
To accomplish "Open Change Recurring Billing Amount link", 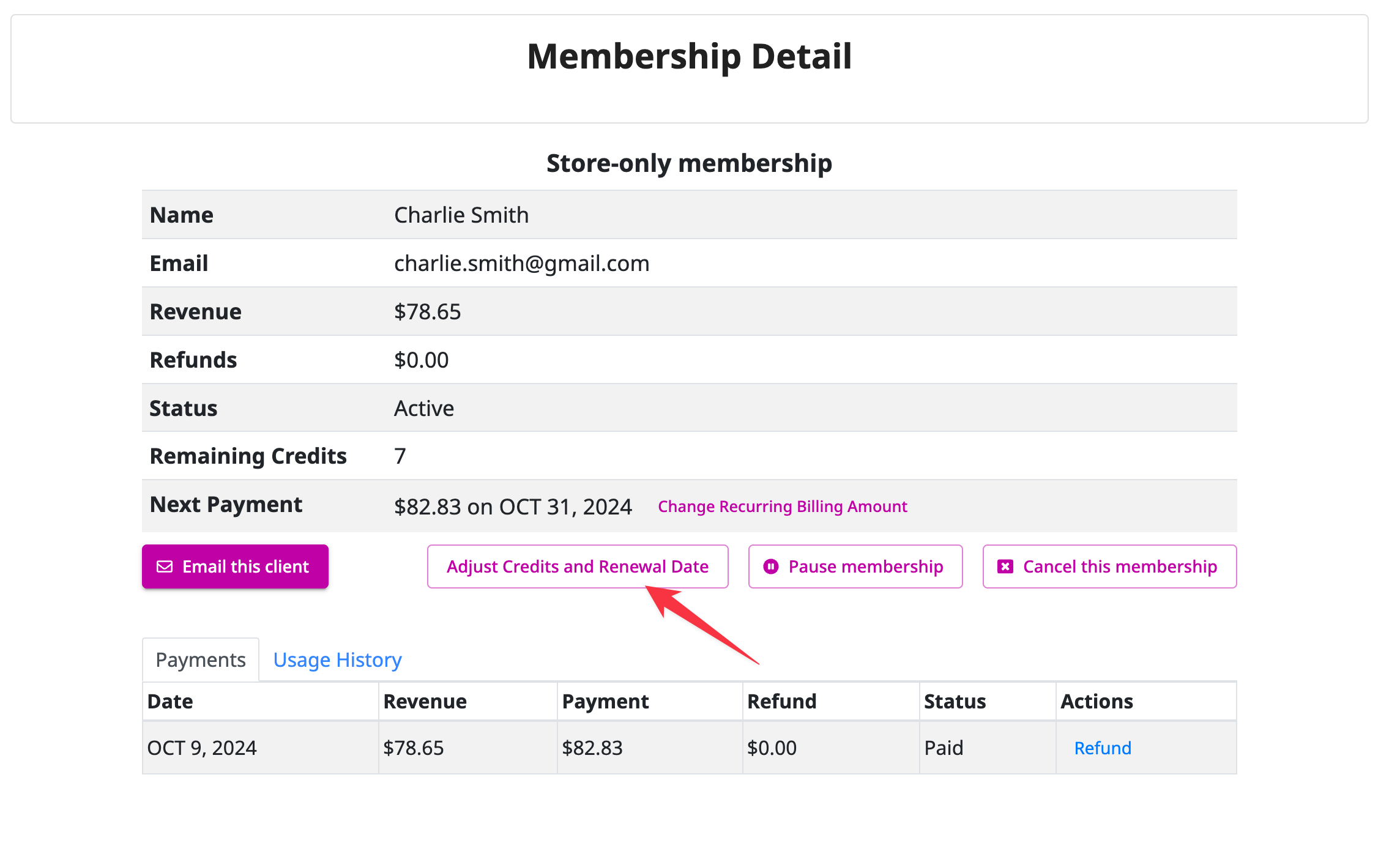I will (x=783, y=507).
